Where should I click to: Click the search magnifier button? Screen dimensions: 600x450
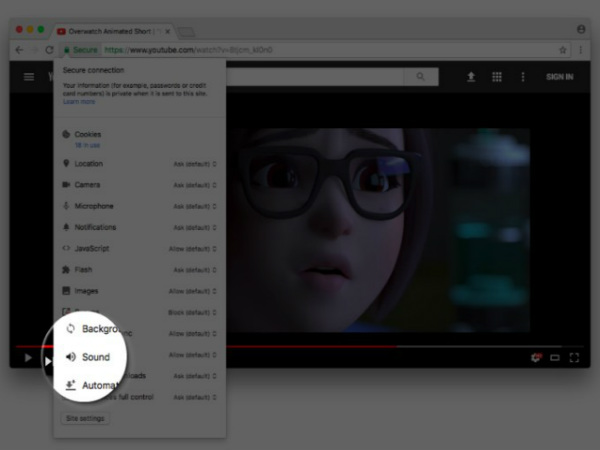pos(421,76)
